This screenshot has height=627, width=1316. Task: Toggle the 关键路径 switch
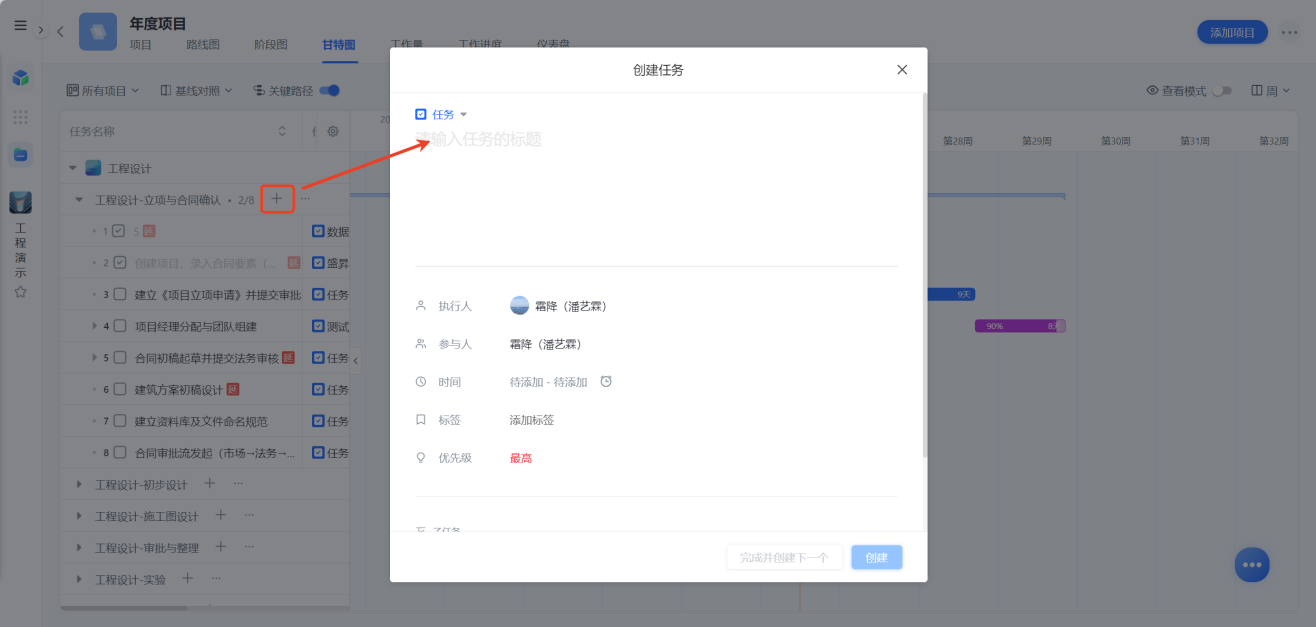(330, 90)
